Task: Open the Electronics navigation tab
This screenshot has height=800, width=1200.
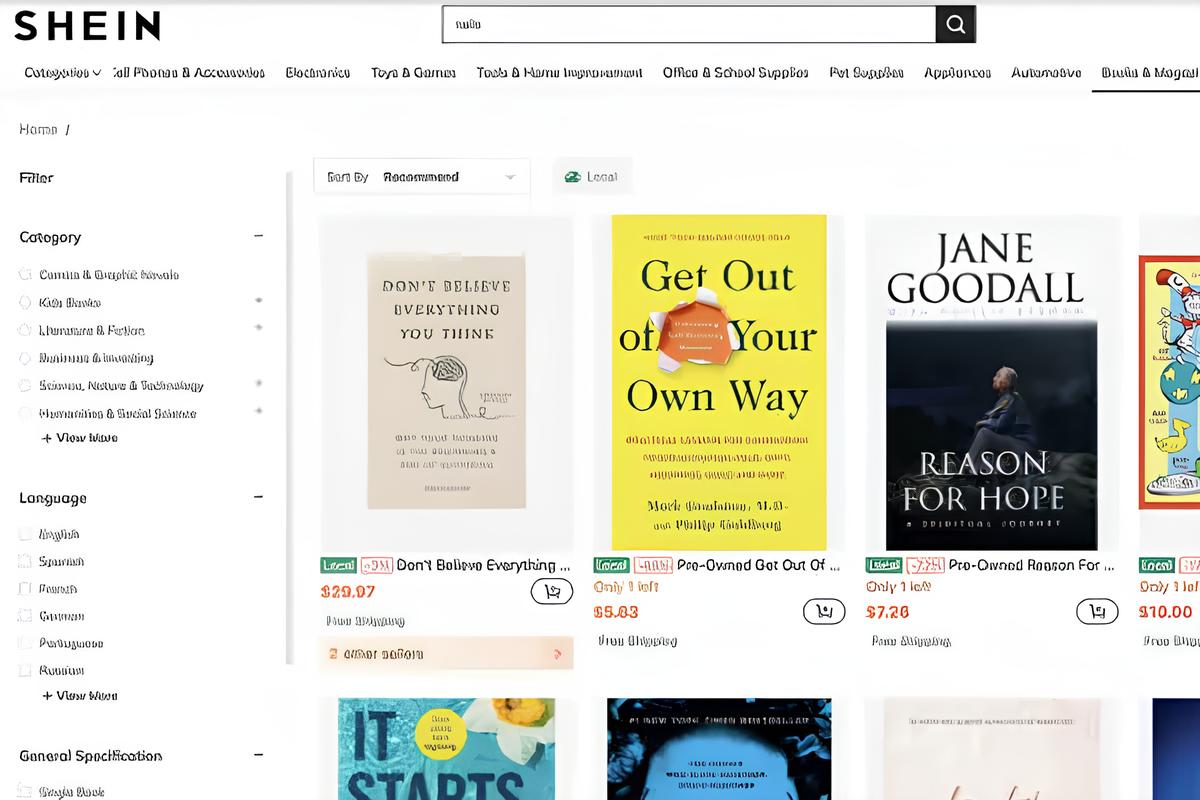Action: tap(317, 73)
